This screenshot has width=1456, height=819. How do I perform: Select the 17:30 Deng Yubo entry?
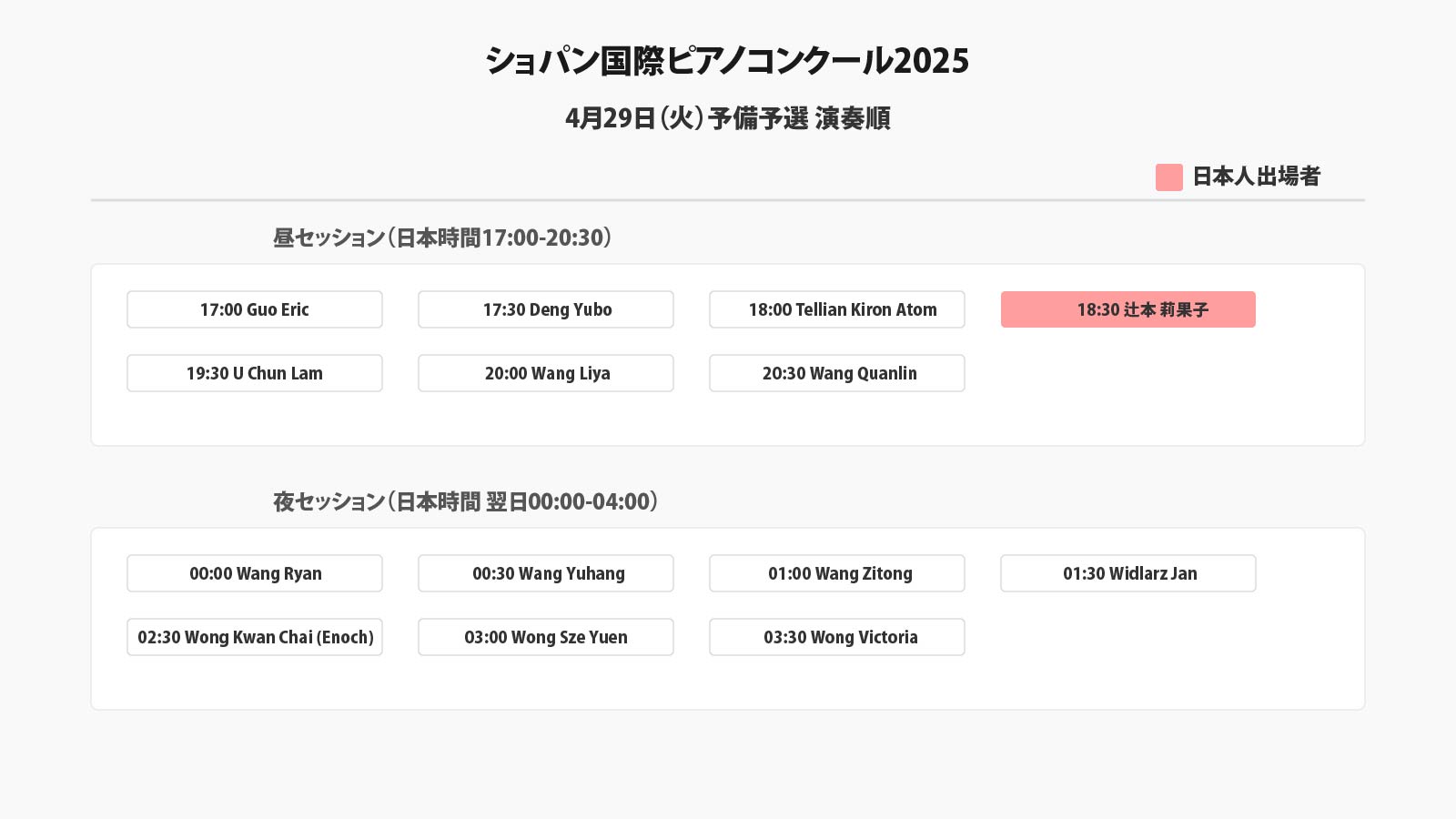(546, 309)
